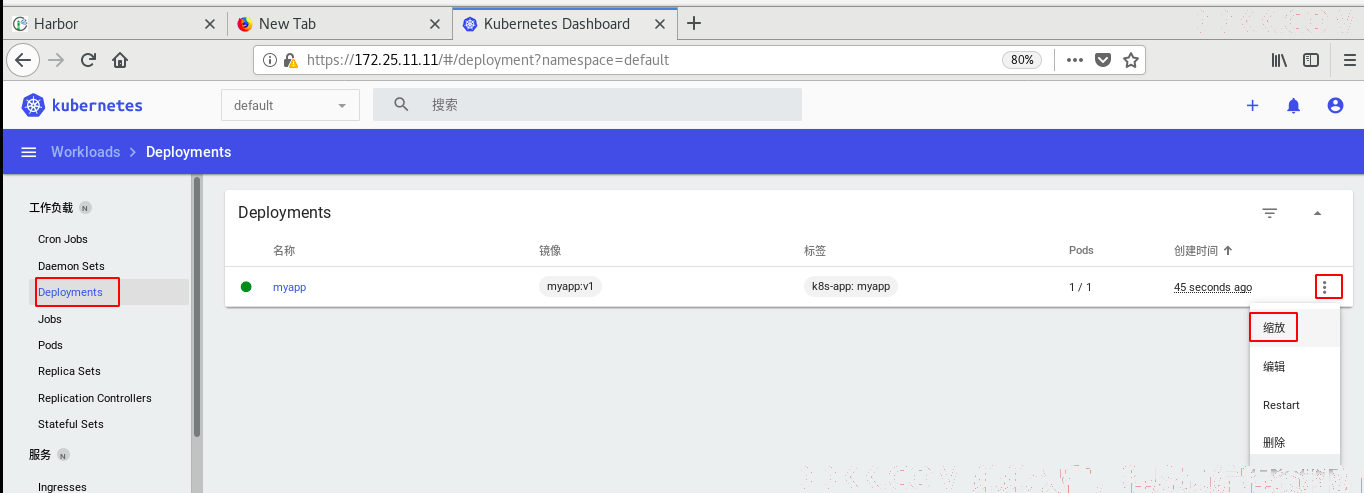Show site information icon in address bar
Image resolution: width=1364 pixels, height=493 pixels.
pos(270,60)
